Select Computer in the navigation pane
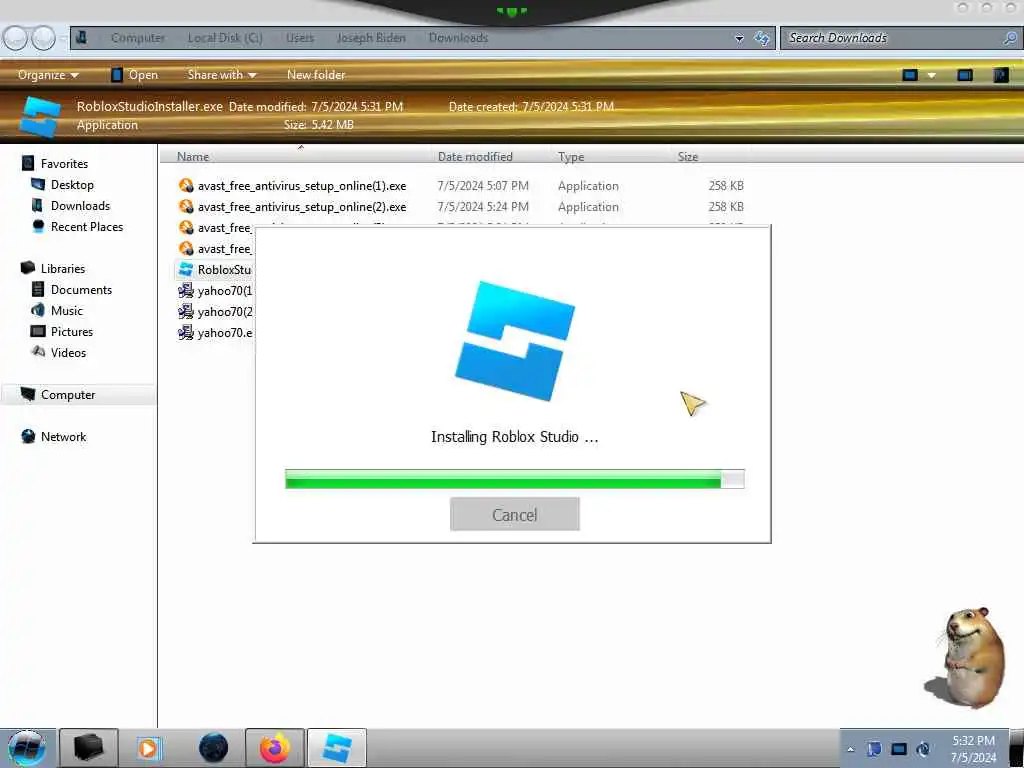This screenshot has height=768, width=1024. coord(68,394)
